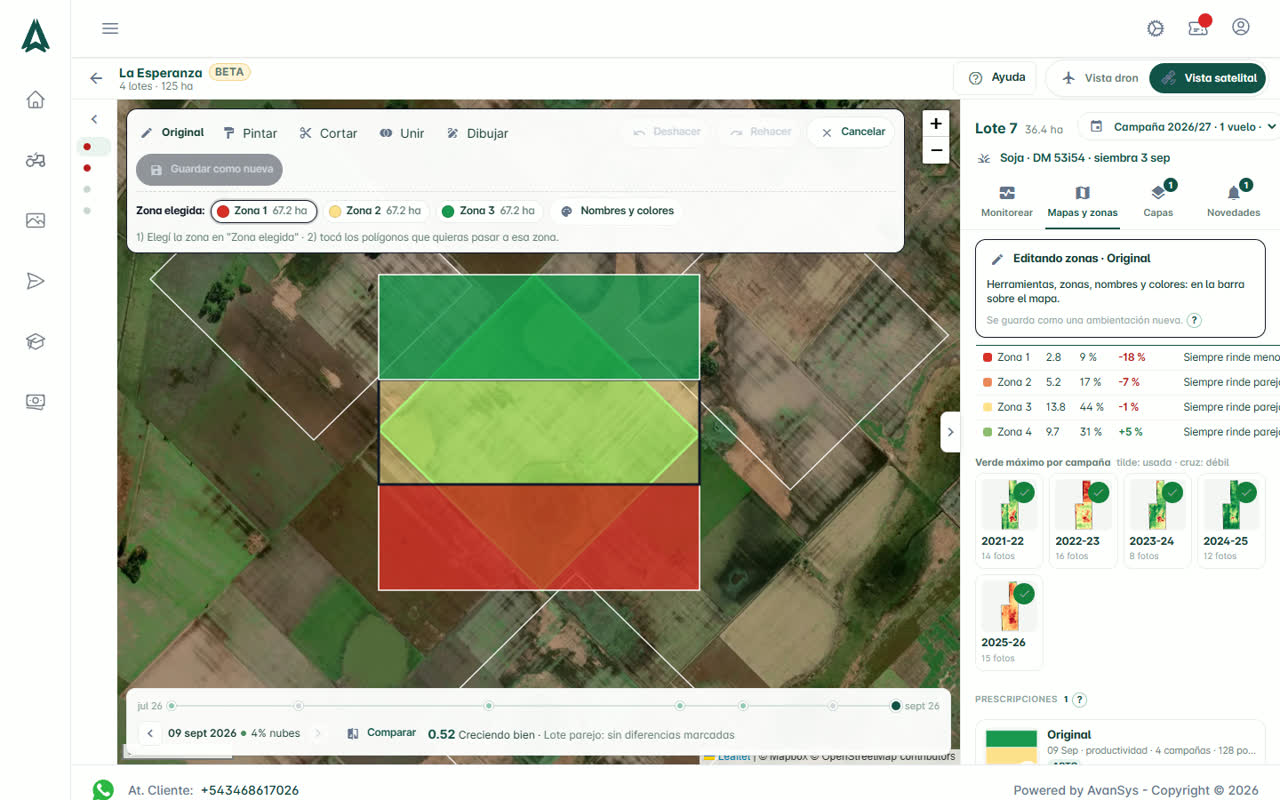1280x800 pixels.
Task: Open tractor machinery section in sidebar
Action: coord(35,160)
